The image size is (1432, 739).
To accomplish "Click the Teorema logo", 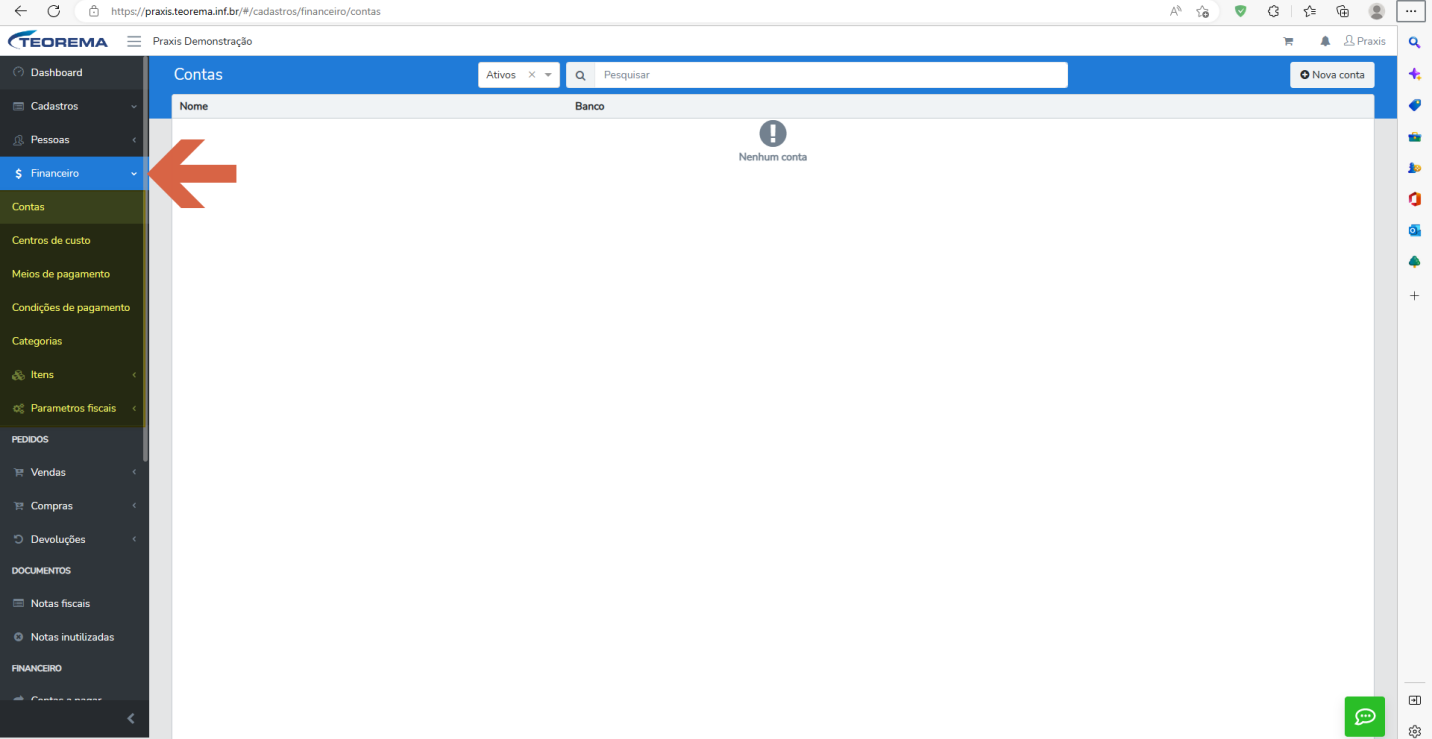I will tap(58, 41).
